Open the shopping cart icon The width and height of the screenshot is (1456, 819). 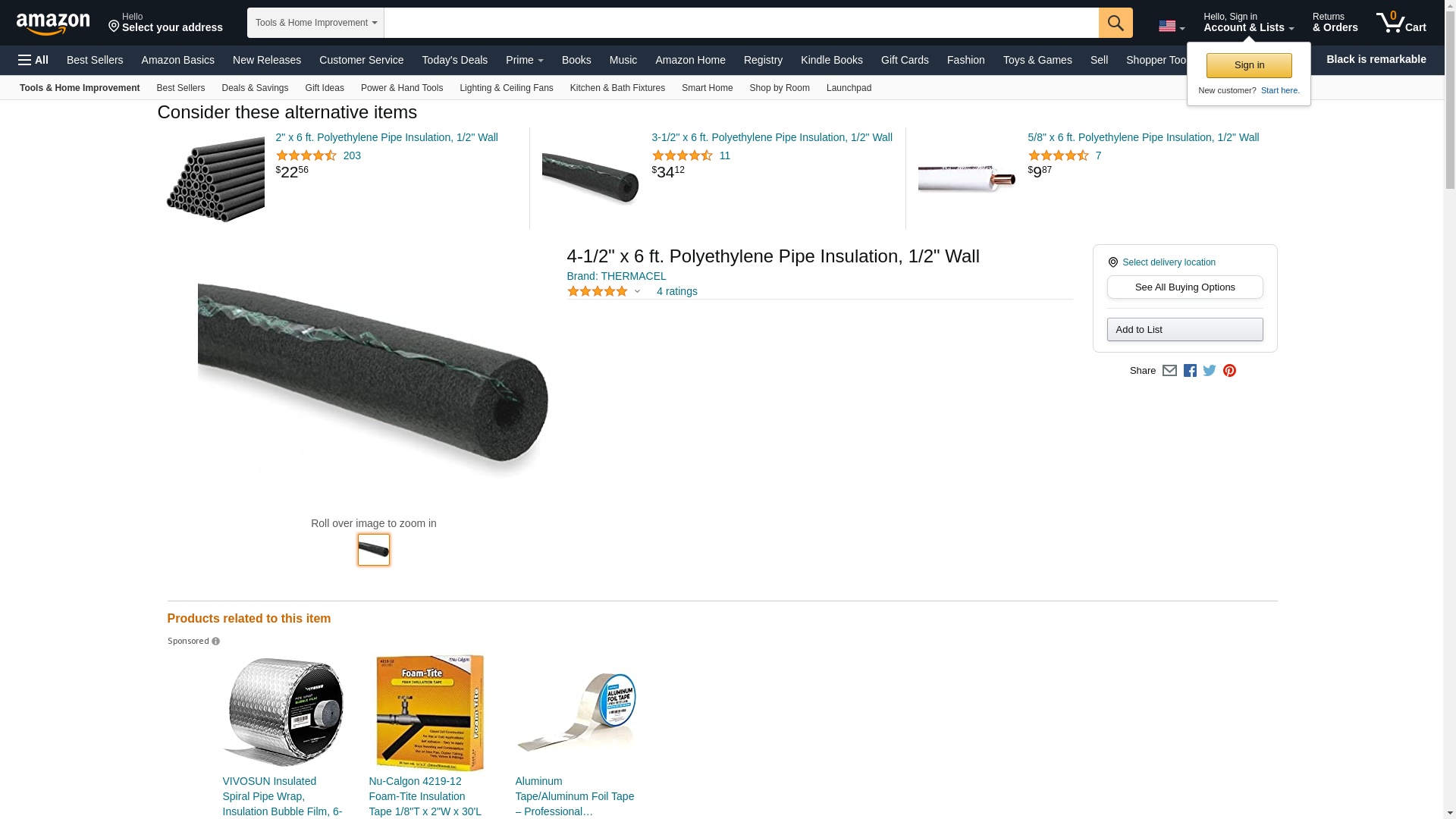(x=1401, y=23)
